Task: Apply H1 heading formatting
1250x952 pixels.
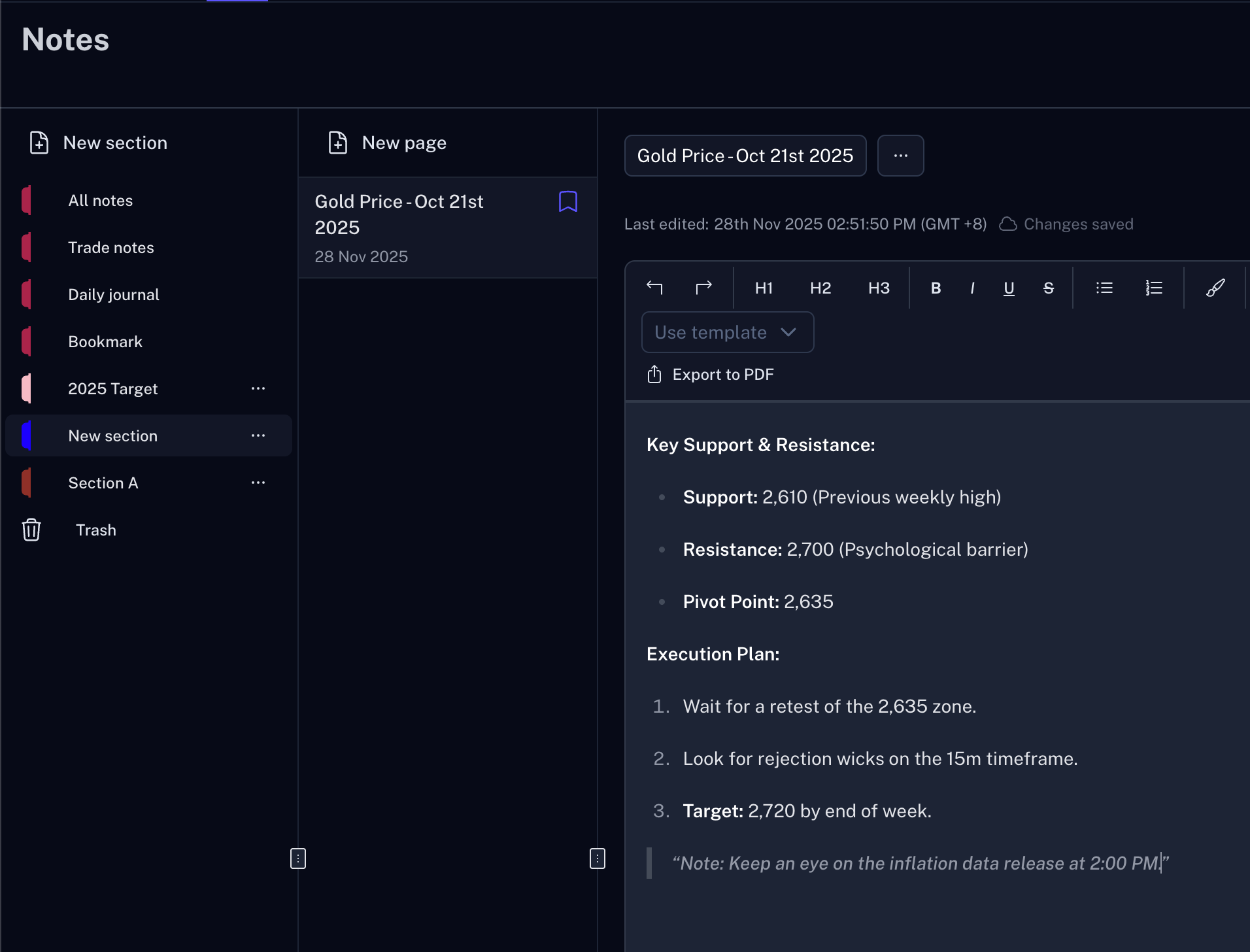Action: click(x=764, y=288)
